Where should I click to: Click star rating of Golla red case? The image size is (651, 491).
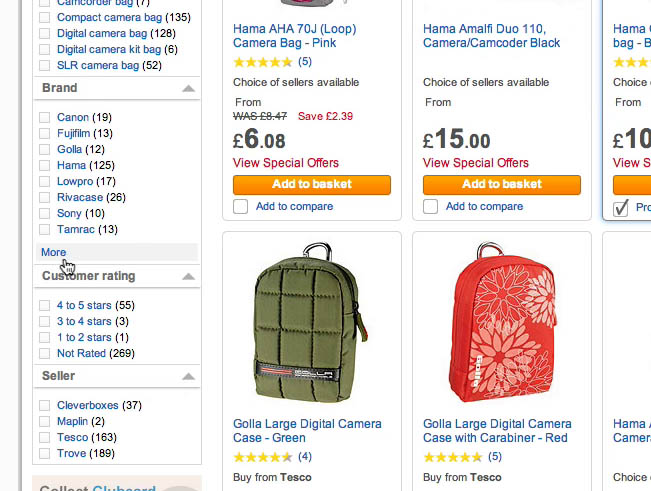point(453,457)
